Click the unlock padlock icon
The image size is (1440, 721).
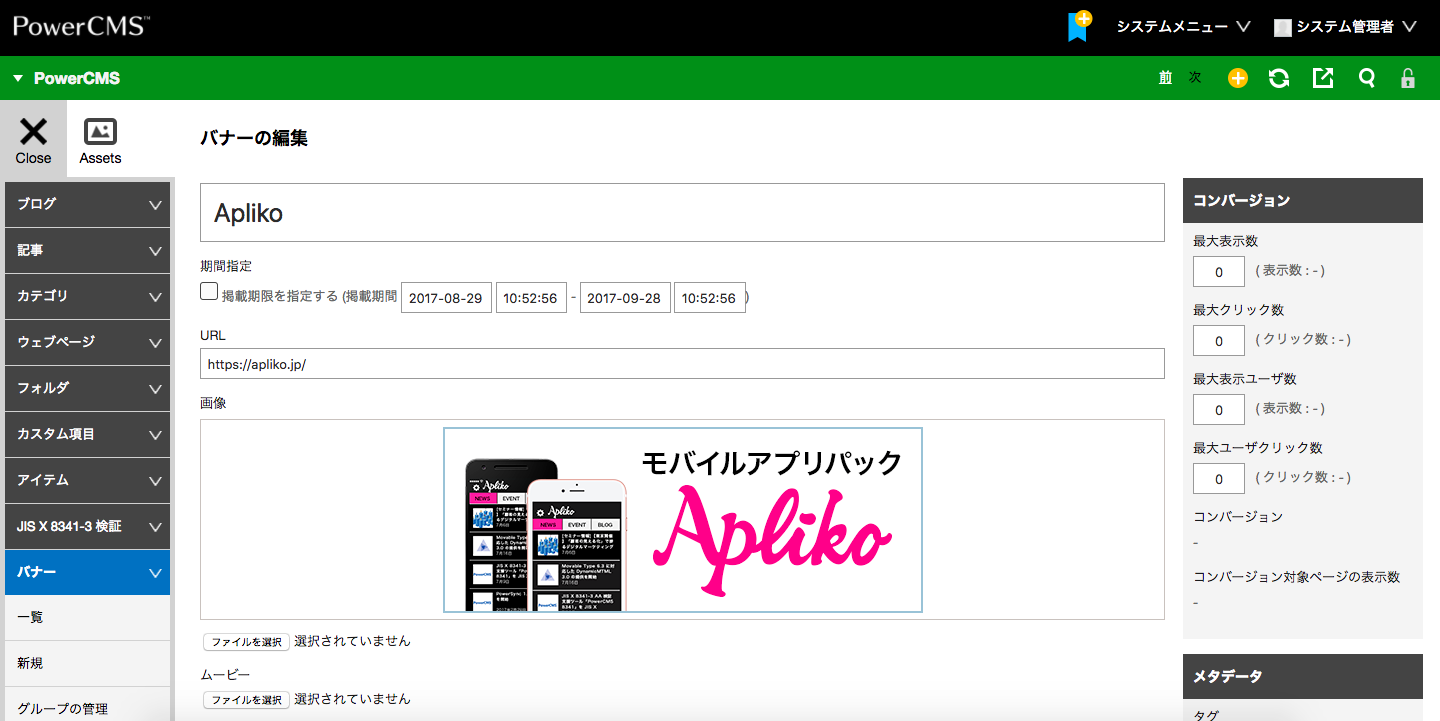[x=1408, y=78]
